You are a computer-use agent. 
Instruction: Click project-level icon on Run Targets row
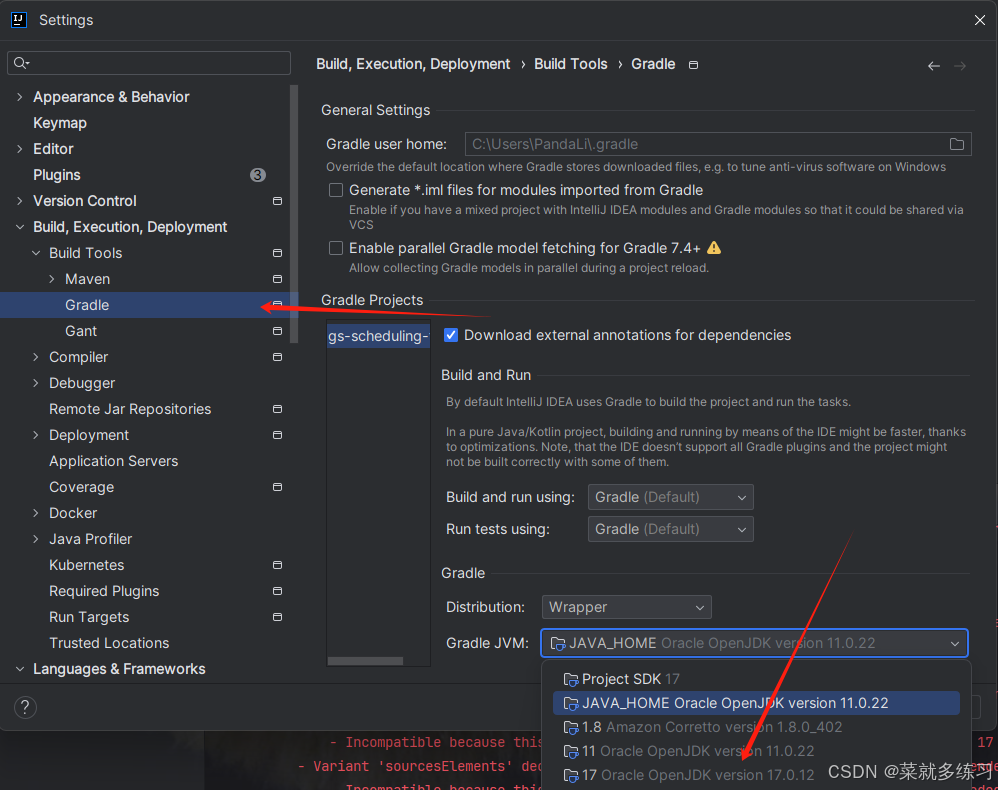pyautogui.click(x=278, y=617)
